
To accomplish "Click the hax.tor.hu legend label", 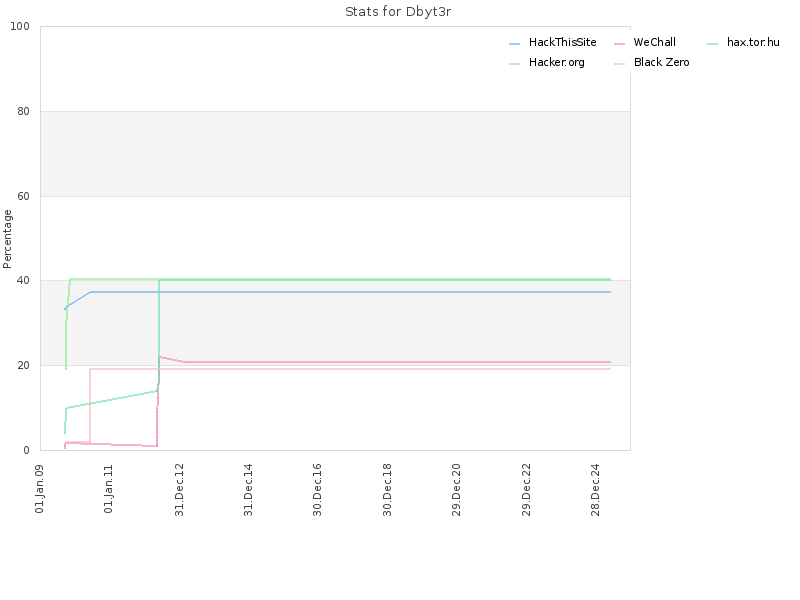I will tap(753, 42).
